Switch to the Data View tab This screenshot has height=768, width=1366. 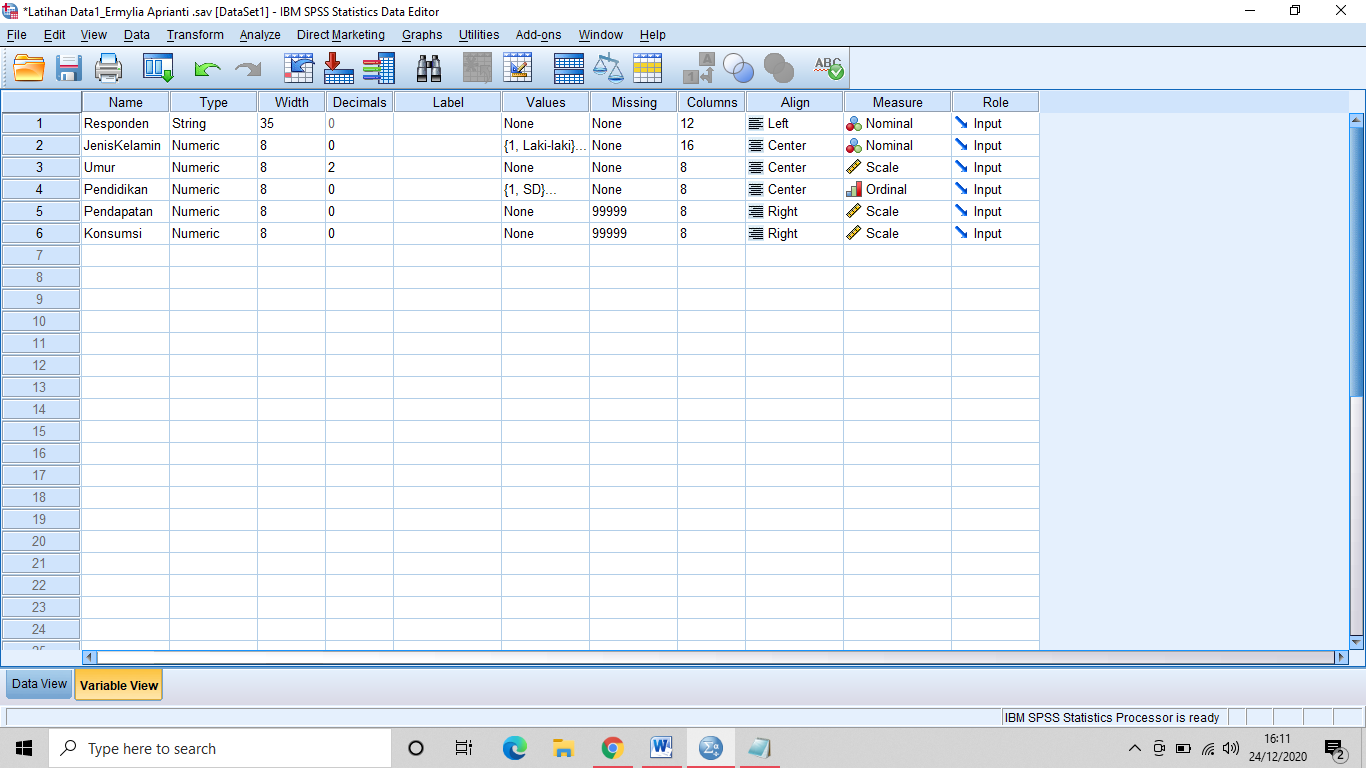38,684
